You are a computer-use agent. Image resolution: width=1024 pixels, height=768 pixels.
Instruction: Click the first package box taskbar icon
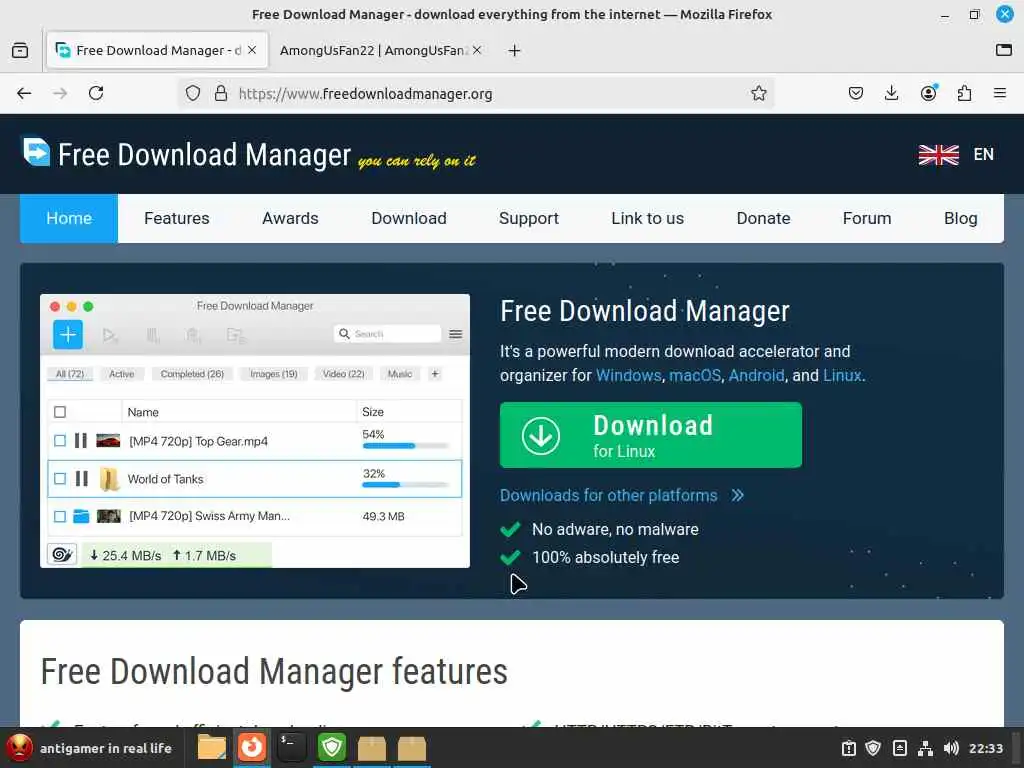pos(372,748)
